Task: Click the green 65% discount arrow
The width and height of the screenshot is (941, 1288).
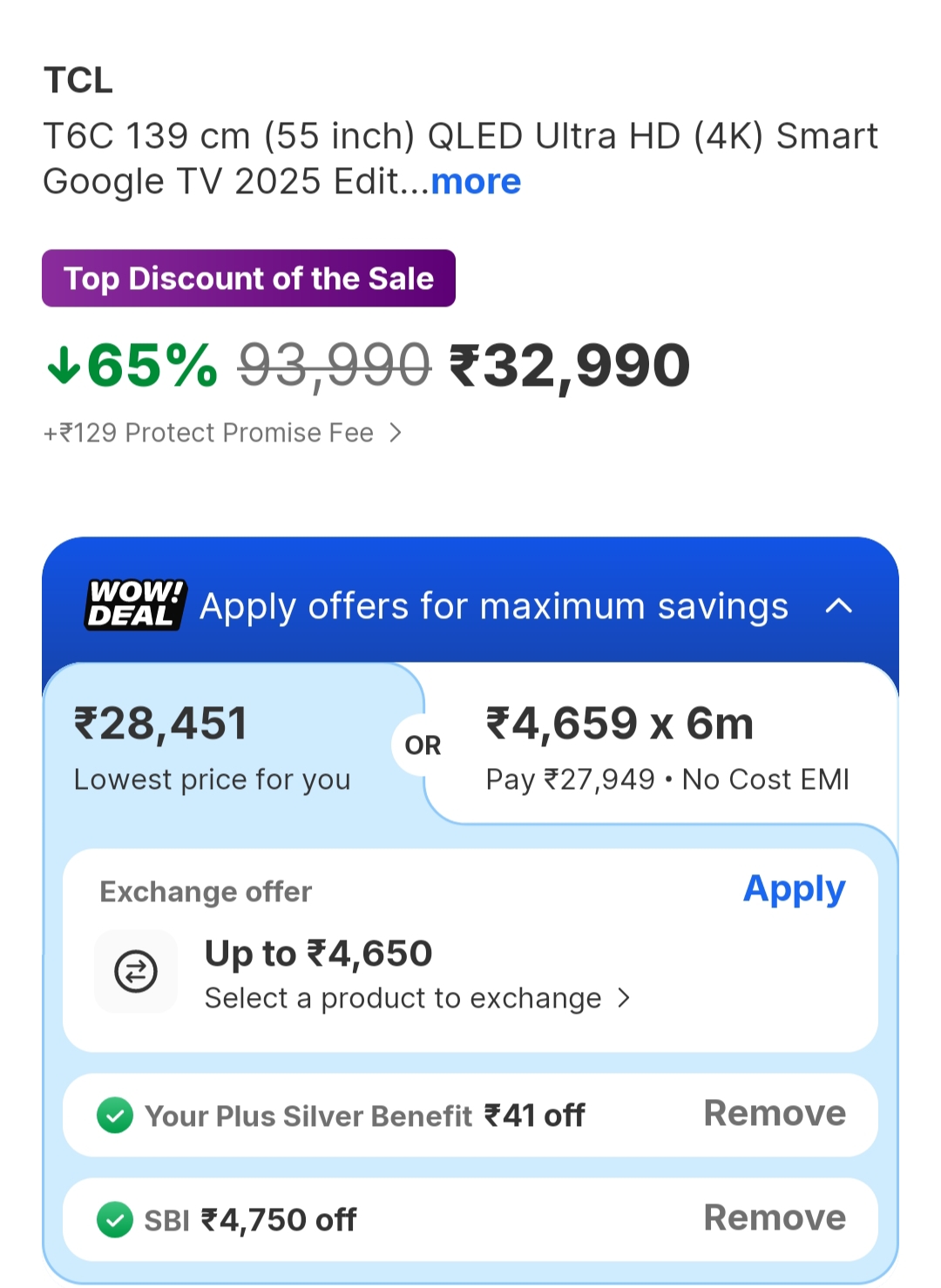Action: coord(64,365)
